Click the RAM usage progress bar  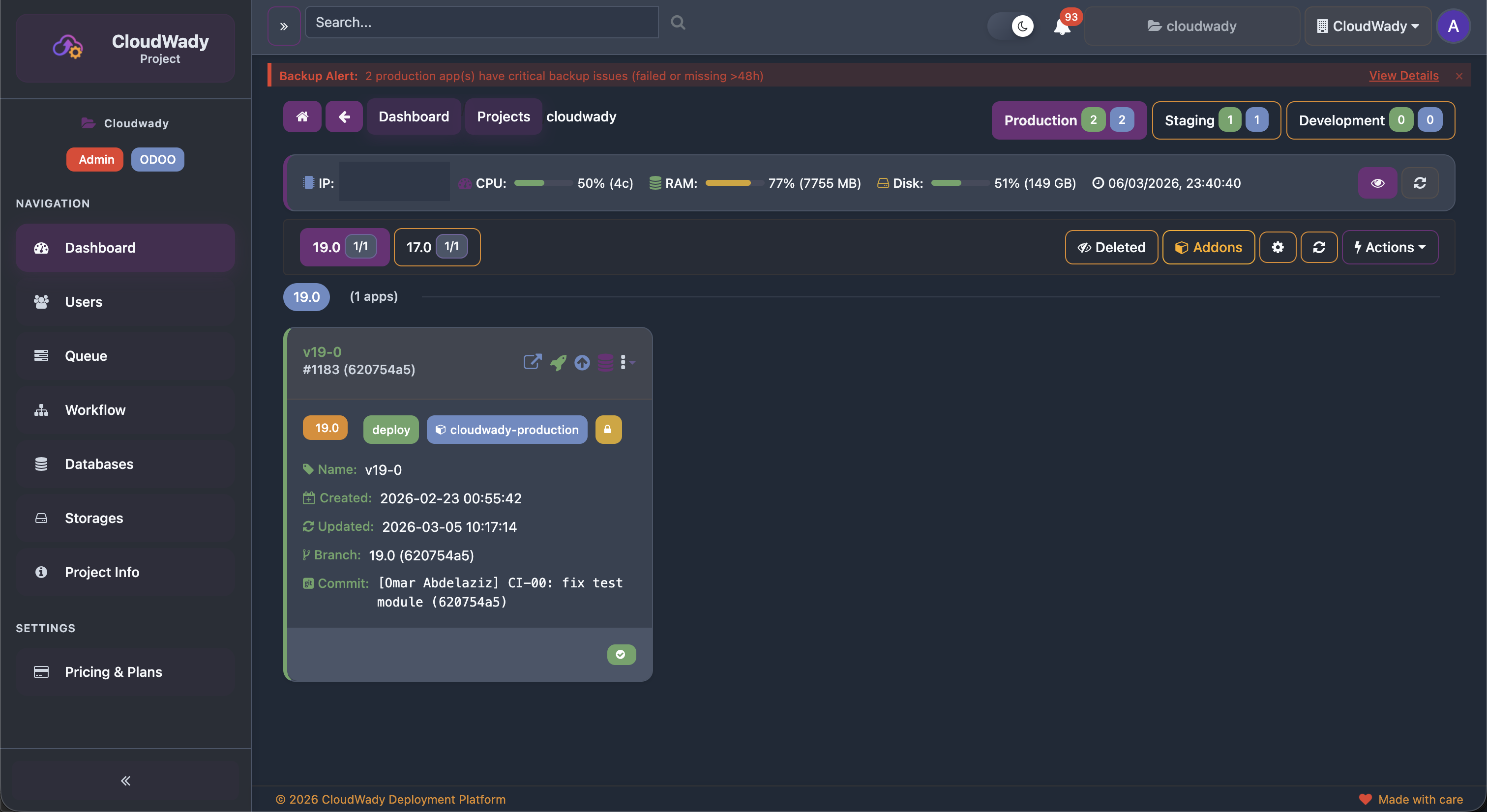coord(733,183)
